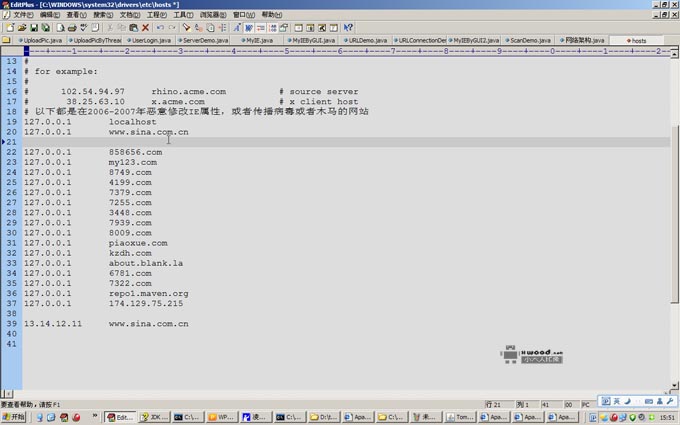Open the Replace tool icon

pyautogui.click(x=199, y=28)
